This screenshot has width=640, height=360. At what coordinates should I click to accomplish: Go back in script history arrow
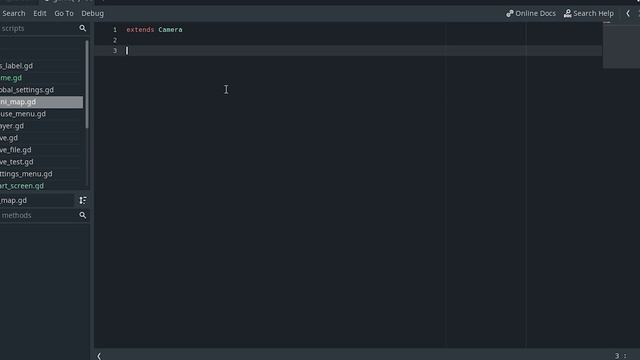tap(628, 13)
